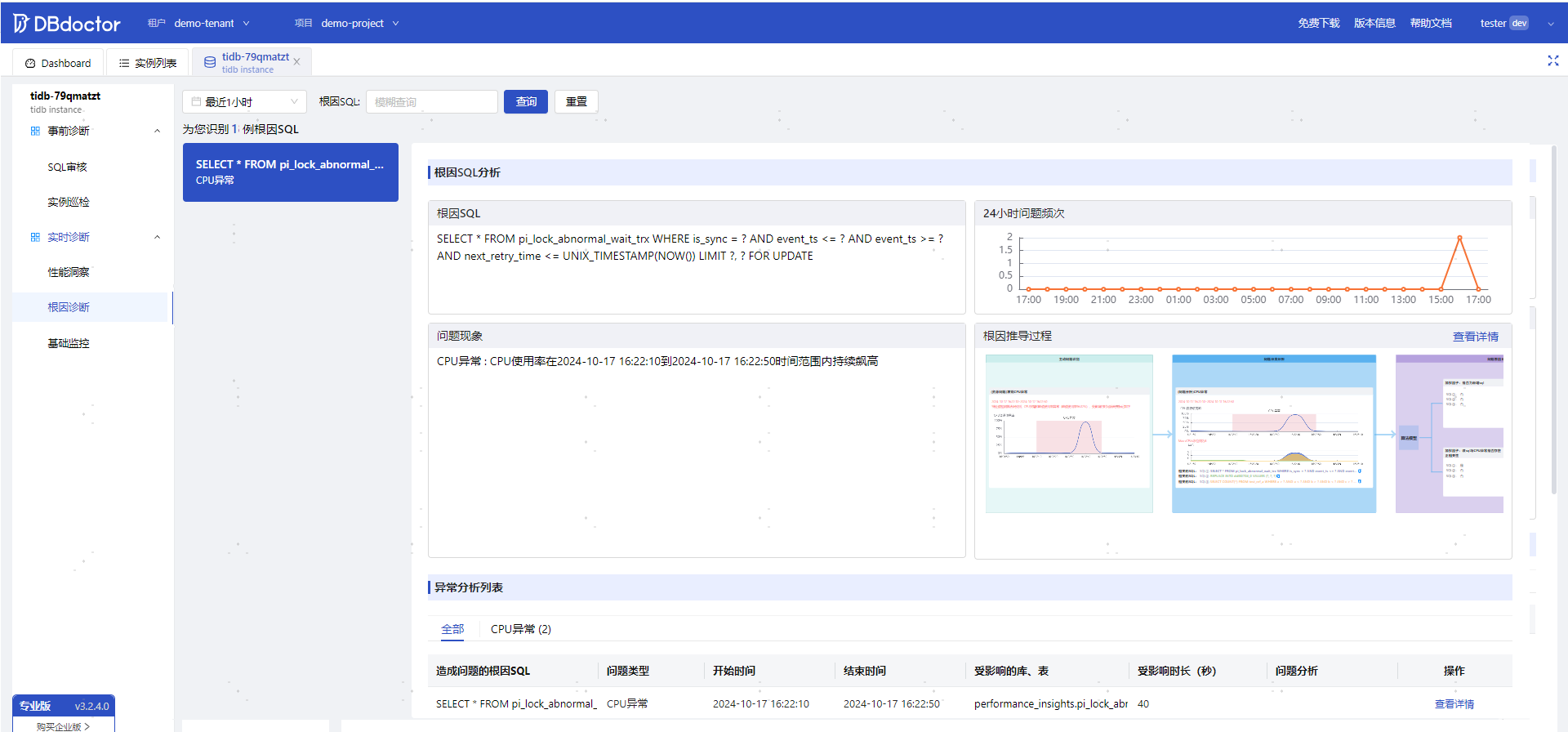This screenshot has height=732, width=1568.
Task: Click the 事前诊断 grid icon in sidebar
Action: coord(35,131)
